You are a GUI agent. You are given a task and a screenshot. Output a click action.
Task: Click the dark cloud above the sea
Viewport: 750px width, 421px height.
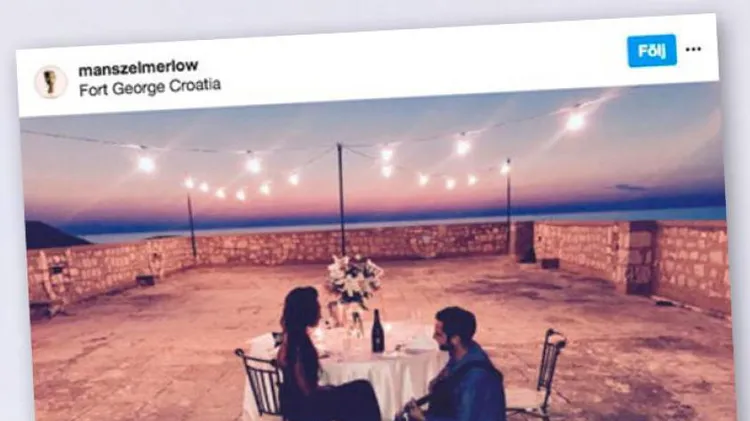point(631,188)
